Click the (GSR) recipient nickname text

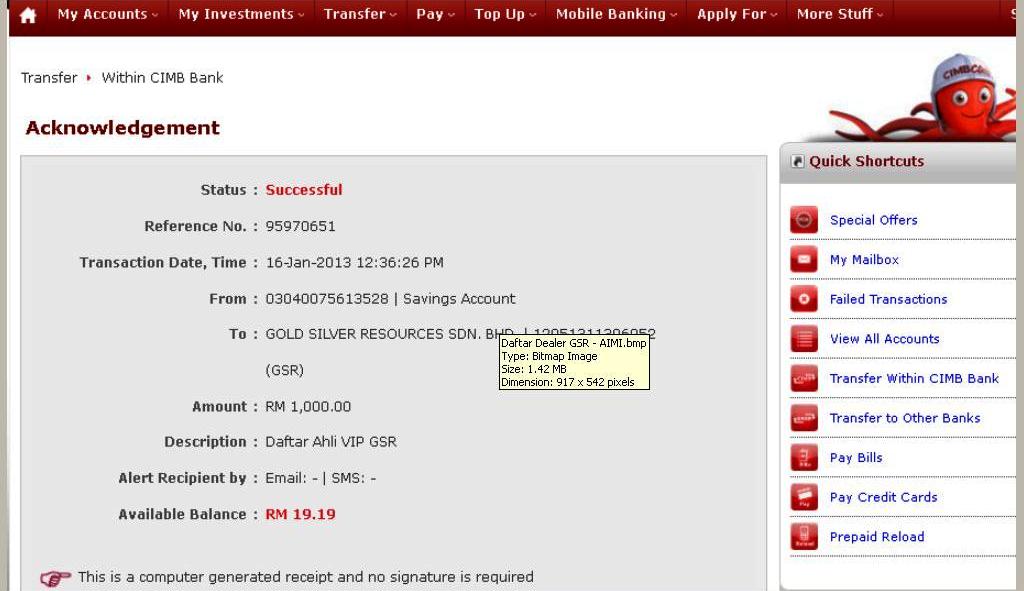point(284,370)
